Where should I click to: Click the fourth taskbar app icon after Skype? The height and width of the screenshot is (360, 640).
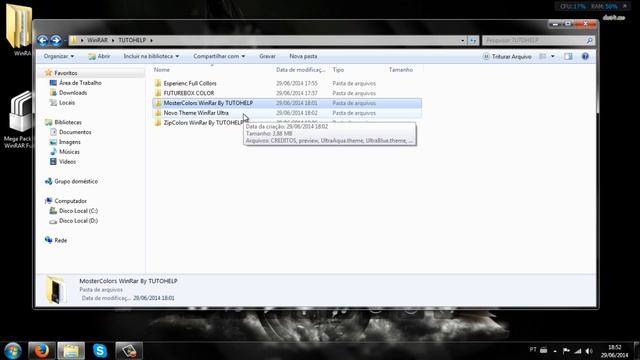[129, 351]
